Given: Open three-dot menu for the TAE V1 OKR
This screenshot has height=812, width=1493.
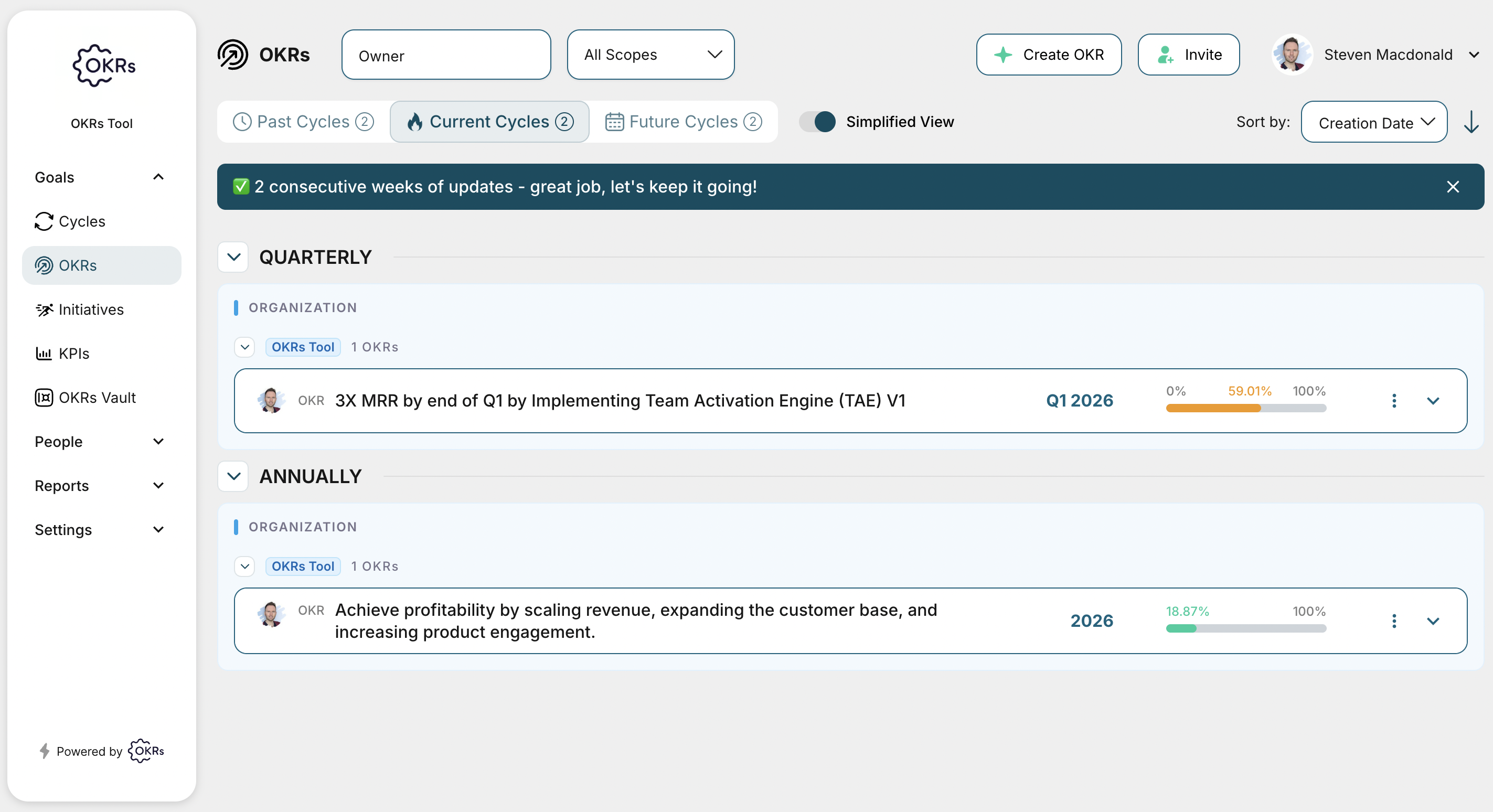Looking at the screenshot, I should [x=1394, y=401].
